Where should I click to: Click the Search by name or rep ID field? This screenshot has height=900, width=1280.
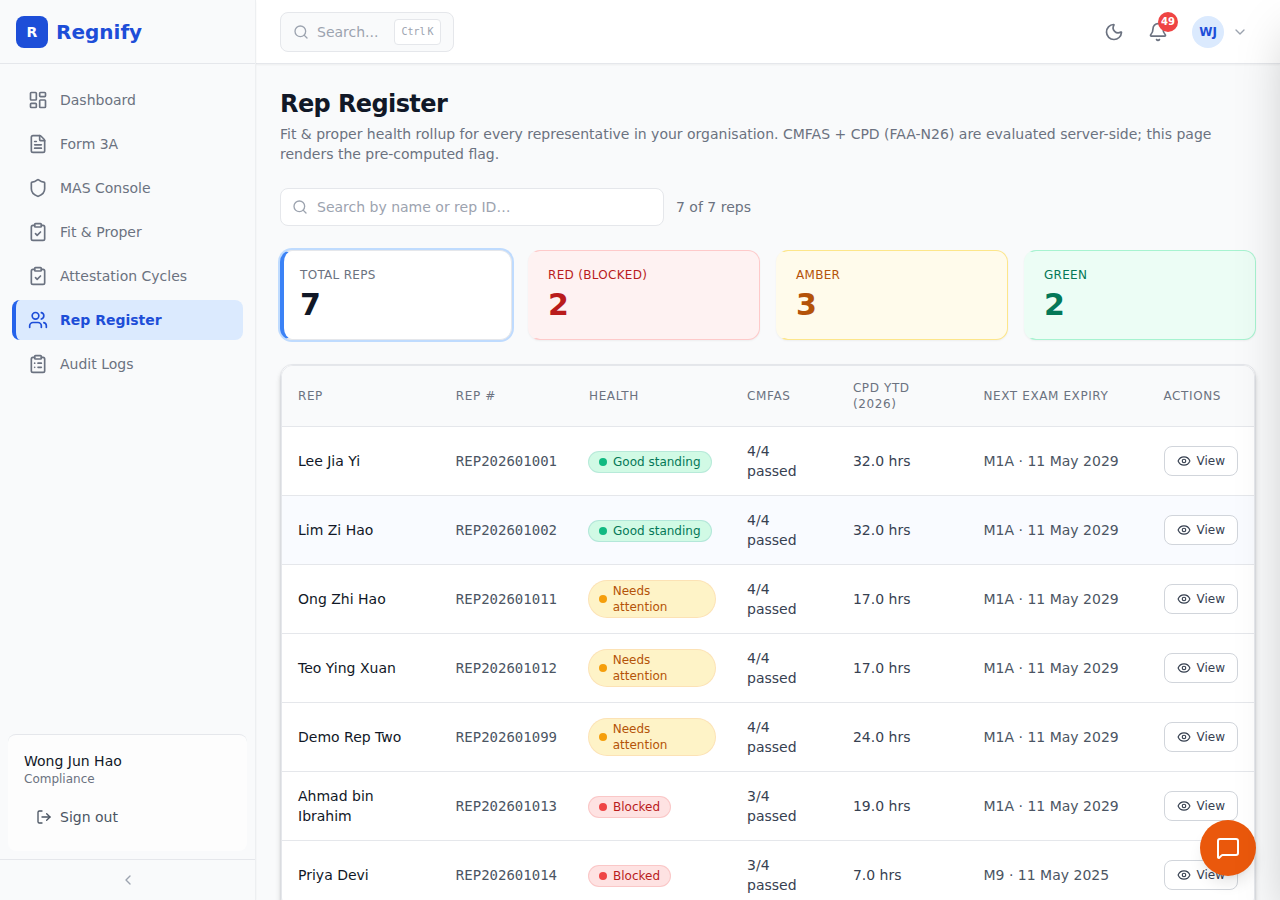(472, 207)
